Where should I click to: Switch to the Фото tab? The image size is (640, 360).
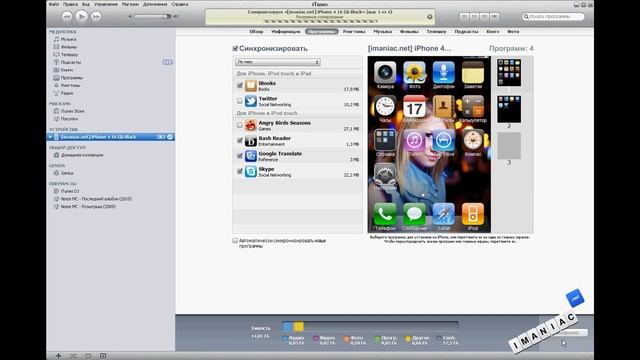(x=513, y=31)
